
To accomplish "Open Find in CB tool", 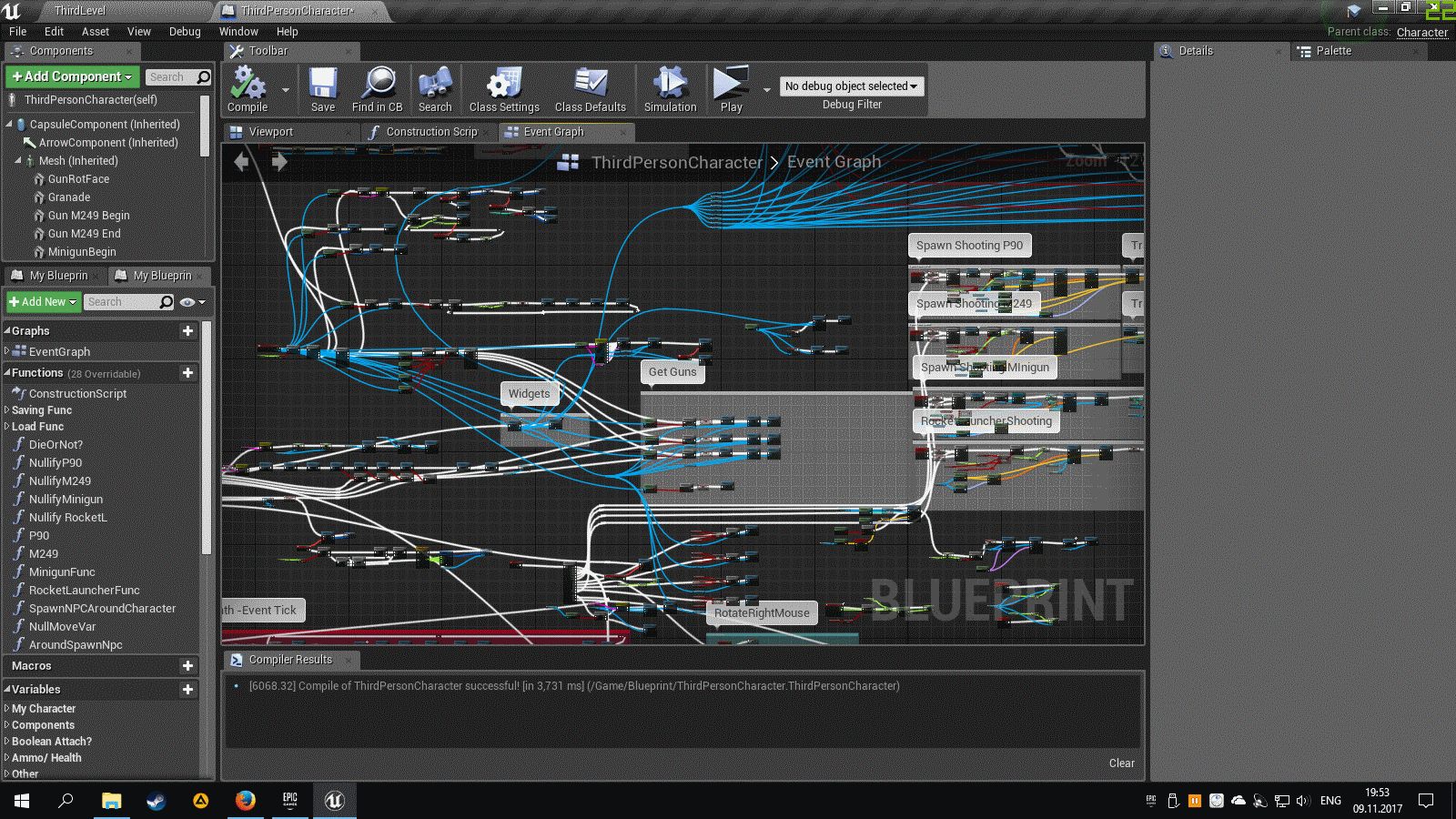I will click(378, 85).
